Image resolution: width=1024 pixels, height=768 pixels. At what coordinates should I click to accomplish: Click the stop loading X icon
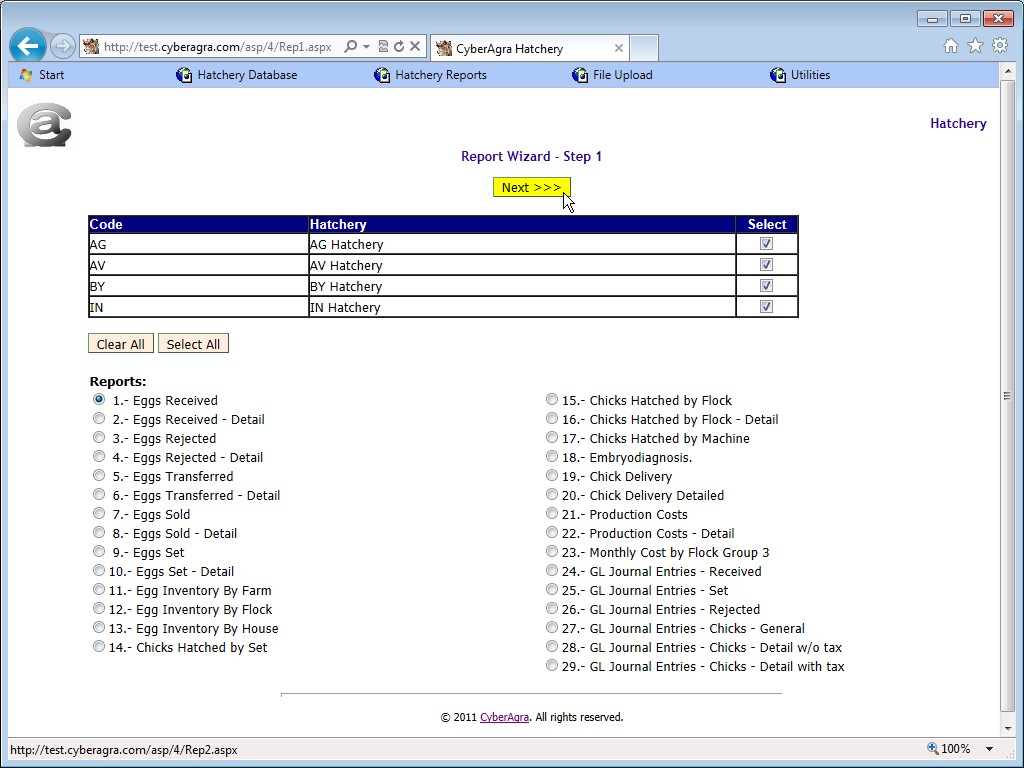415,47
